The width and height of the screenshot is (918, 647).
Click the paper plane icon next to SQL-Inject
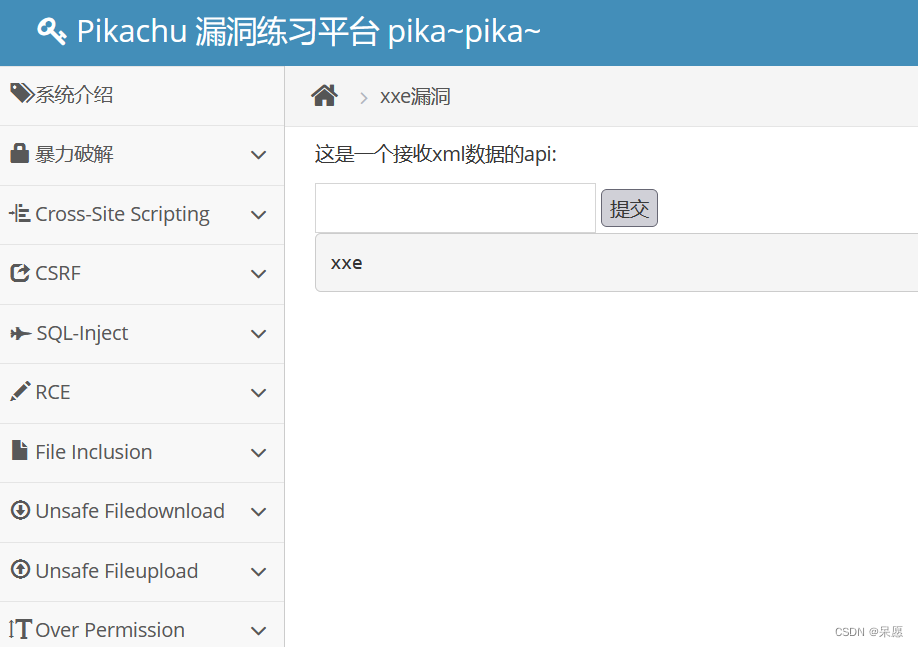click(19, 333)
